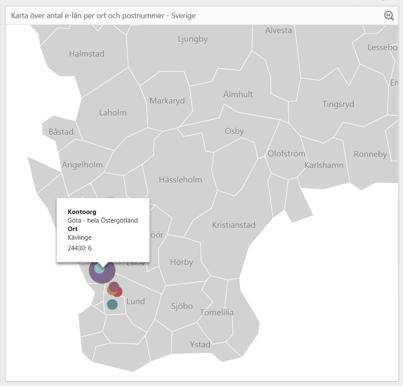This screenshot has width=403, height=386.
Task: Click the Alvesta label on map
Action: (279, 30)
